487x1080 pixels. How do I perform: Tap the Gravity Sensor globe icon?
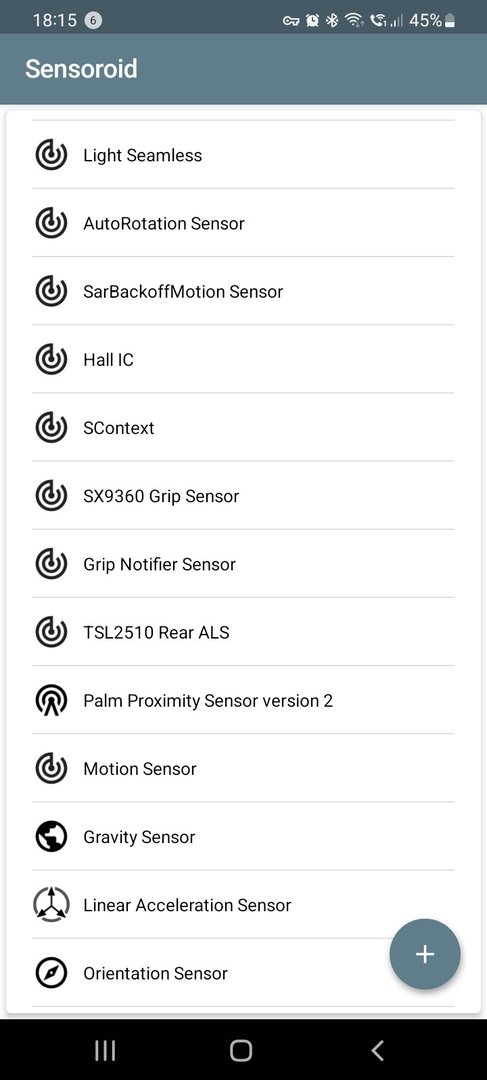tap(52, 837)
